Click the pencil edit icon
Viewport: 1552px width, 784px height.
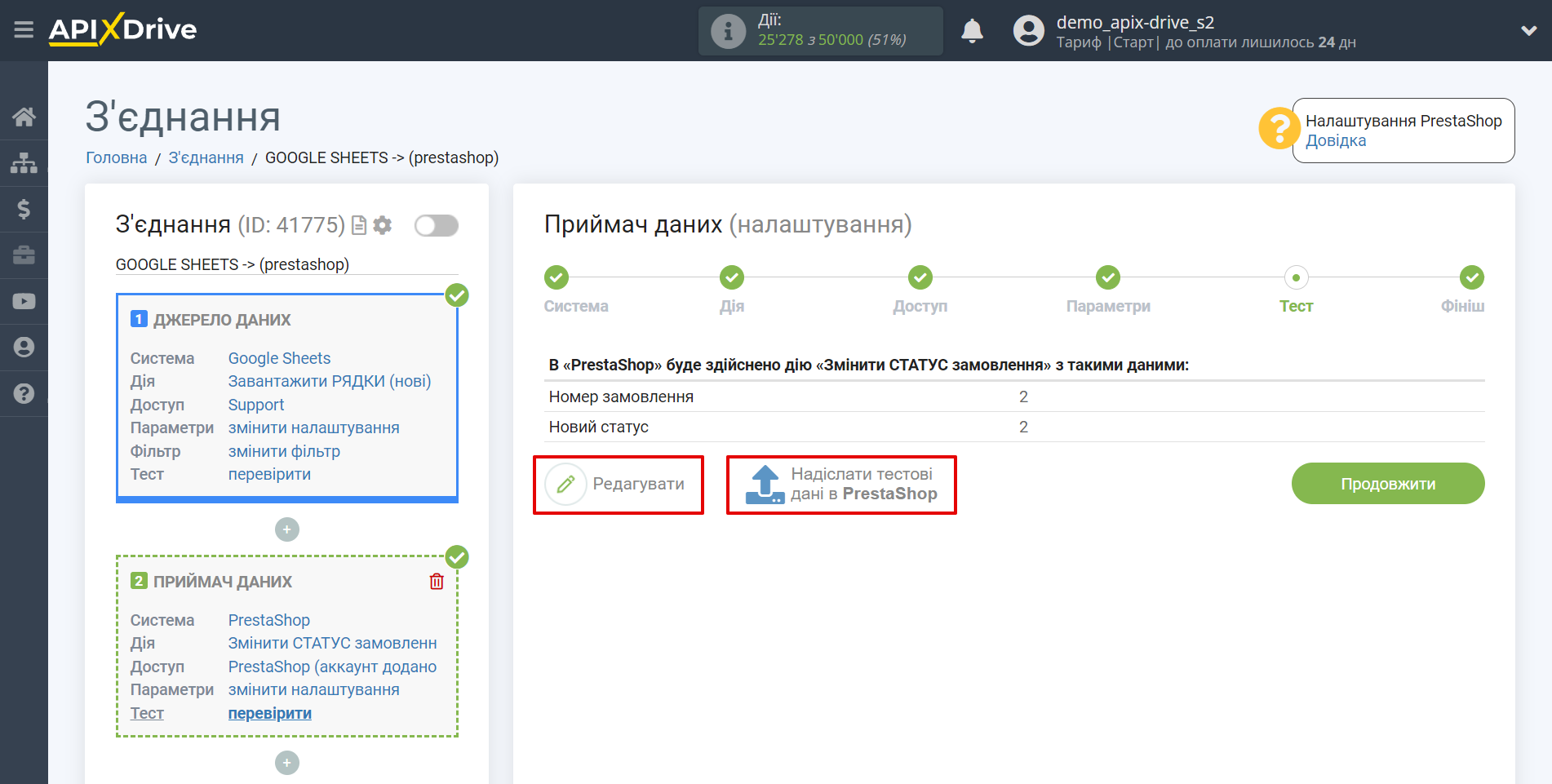(x=565, y=485)
